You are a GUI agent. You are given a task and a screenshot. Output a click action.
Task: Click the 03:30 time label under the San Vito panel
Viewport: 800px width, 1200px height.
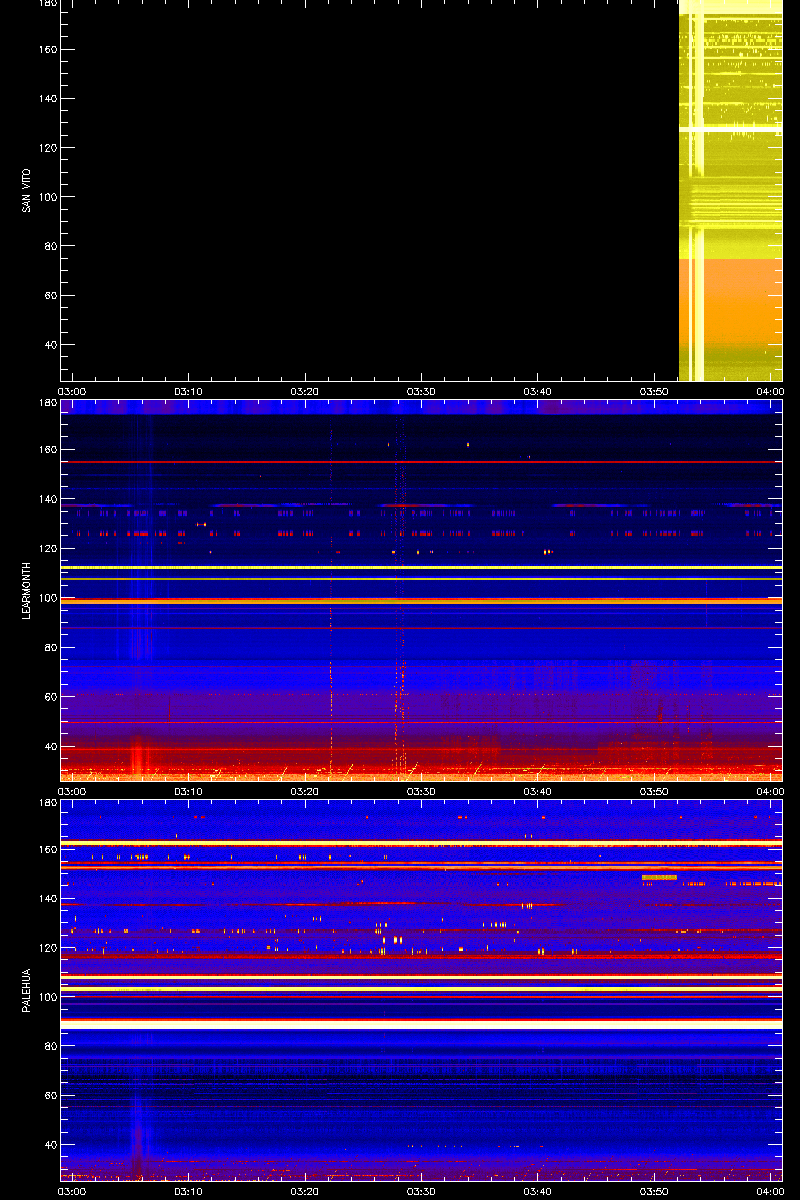(421, 391)
